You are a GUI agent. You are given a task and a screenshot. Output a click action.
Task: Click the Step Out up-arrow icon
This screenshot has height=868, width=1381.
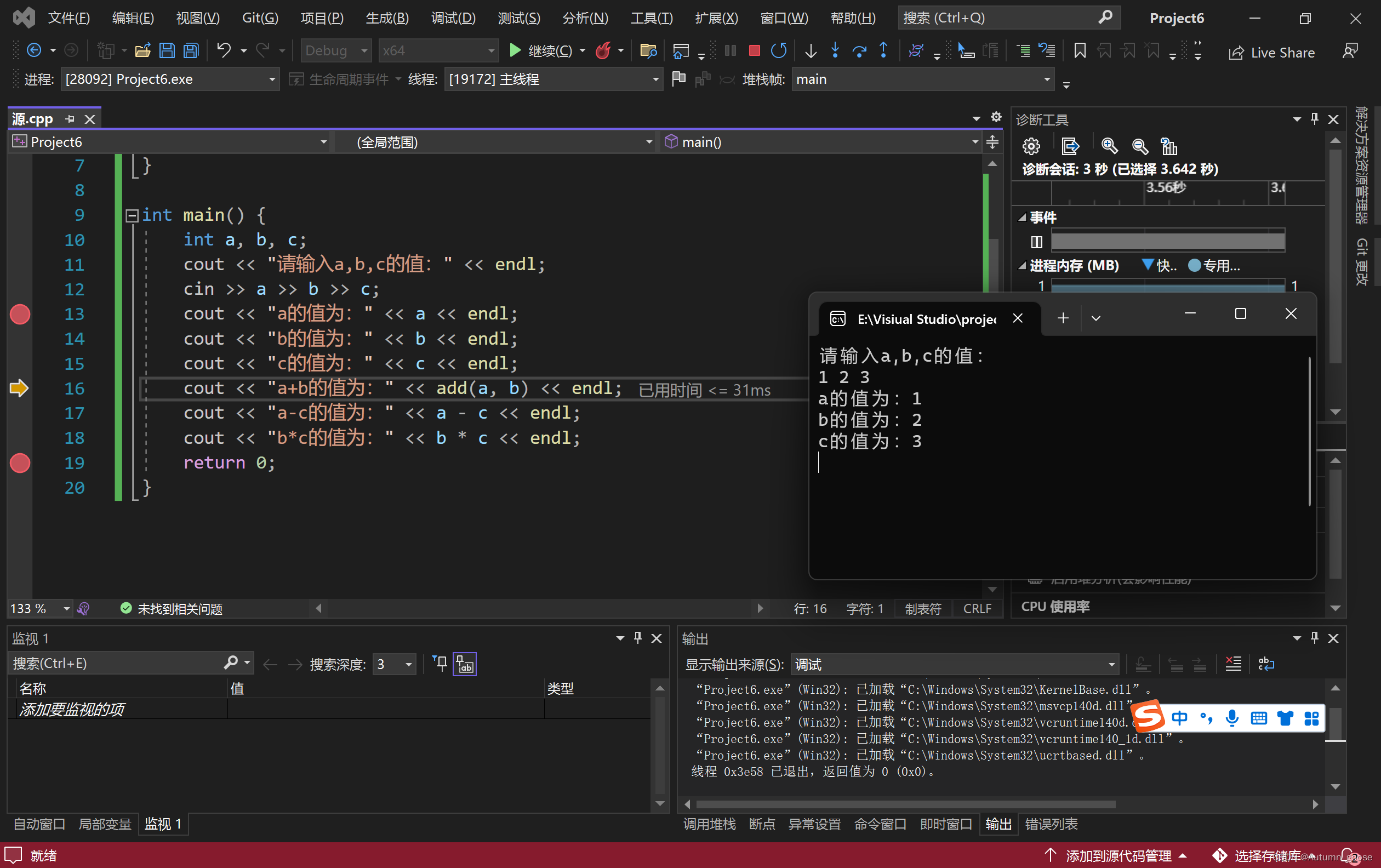884,51
